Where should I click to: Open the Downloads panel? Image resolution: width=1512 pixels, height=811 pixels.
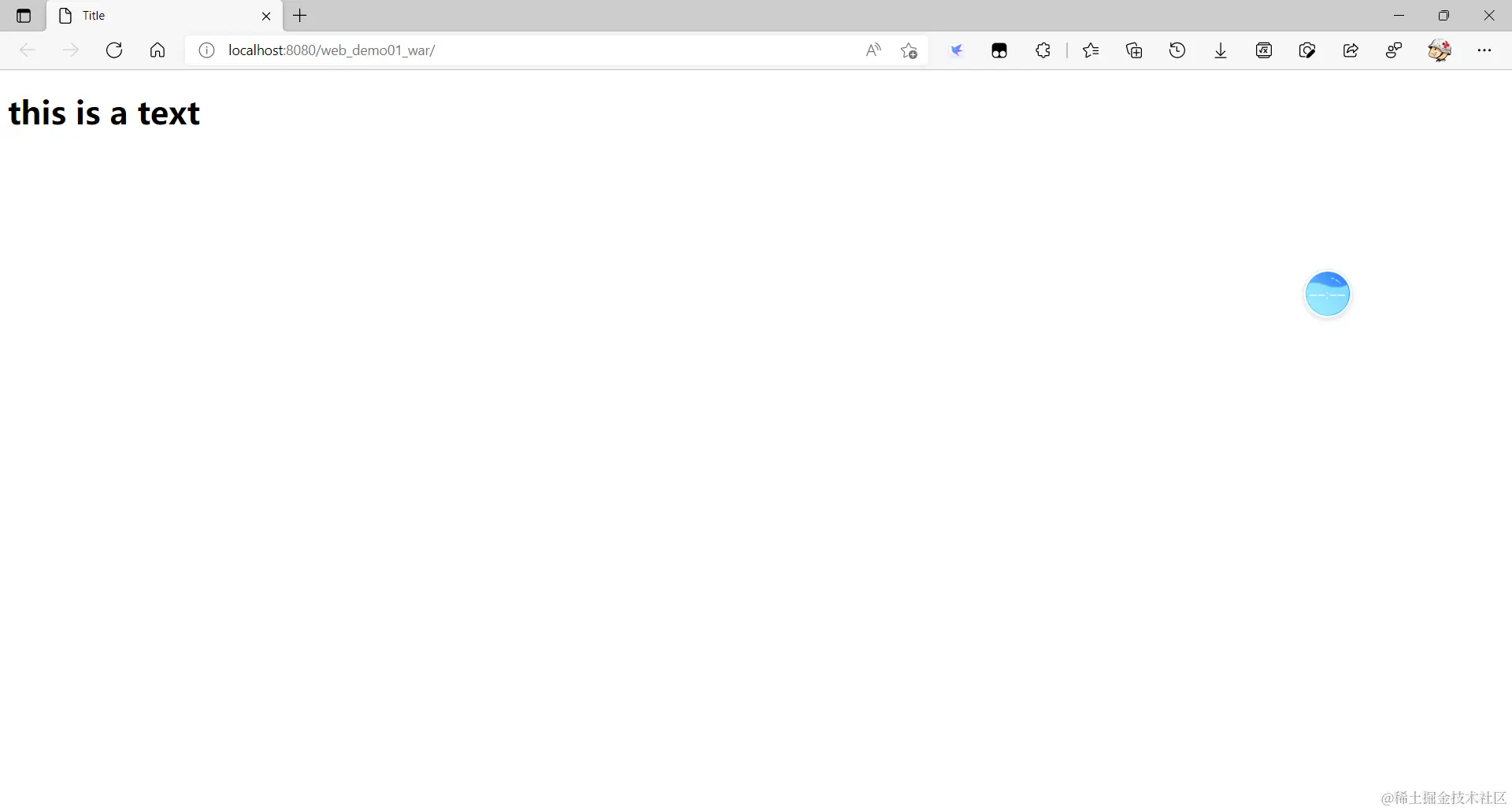tap(1221, 50)
